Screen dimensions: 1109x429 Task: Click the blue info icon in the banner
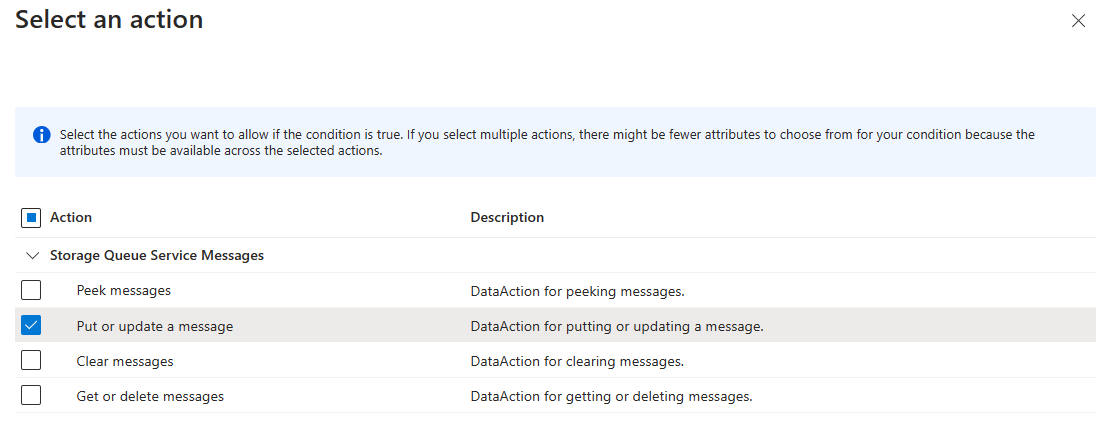click(x=41, y=135)
